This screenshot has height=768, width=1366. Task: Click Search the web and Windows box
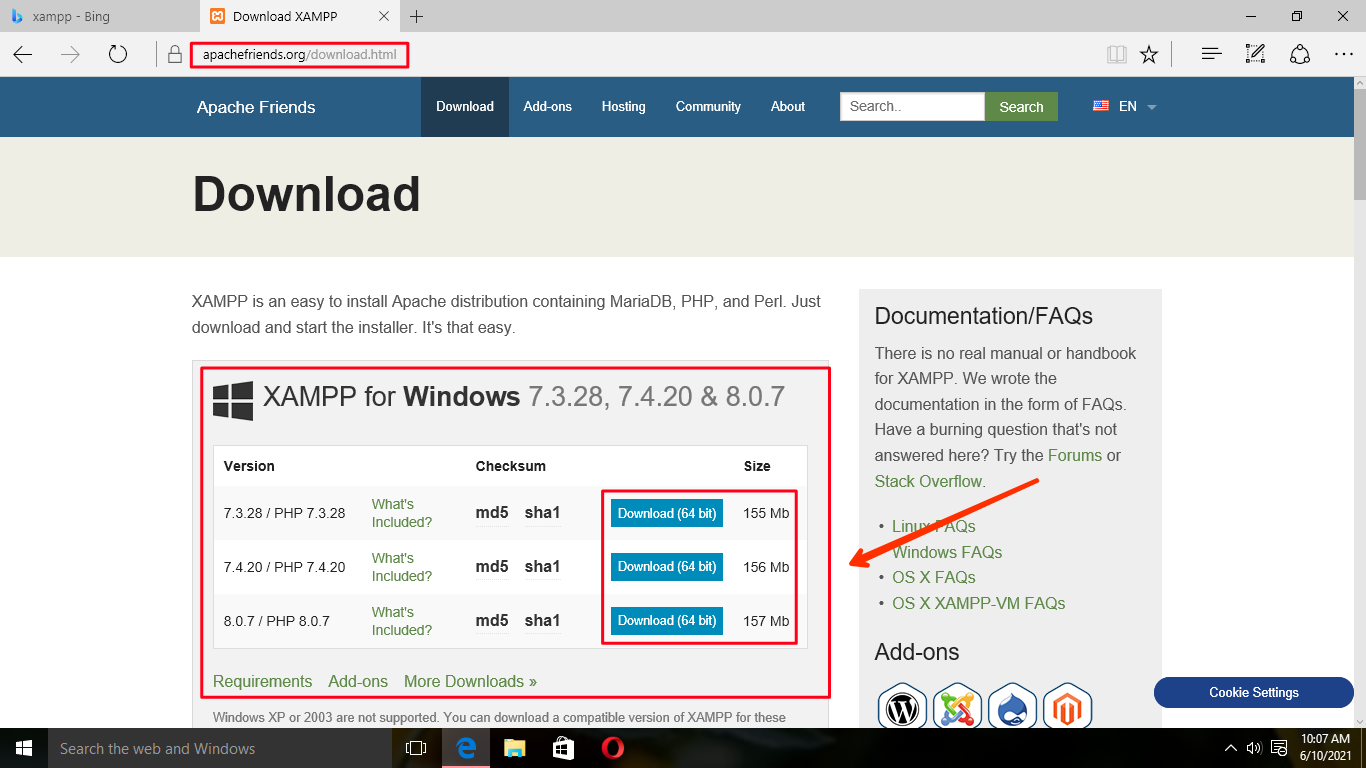220,748
